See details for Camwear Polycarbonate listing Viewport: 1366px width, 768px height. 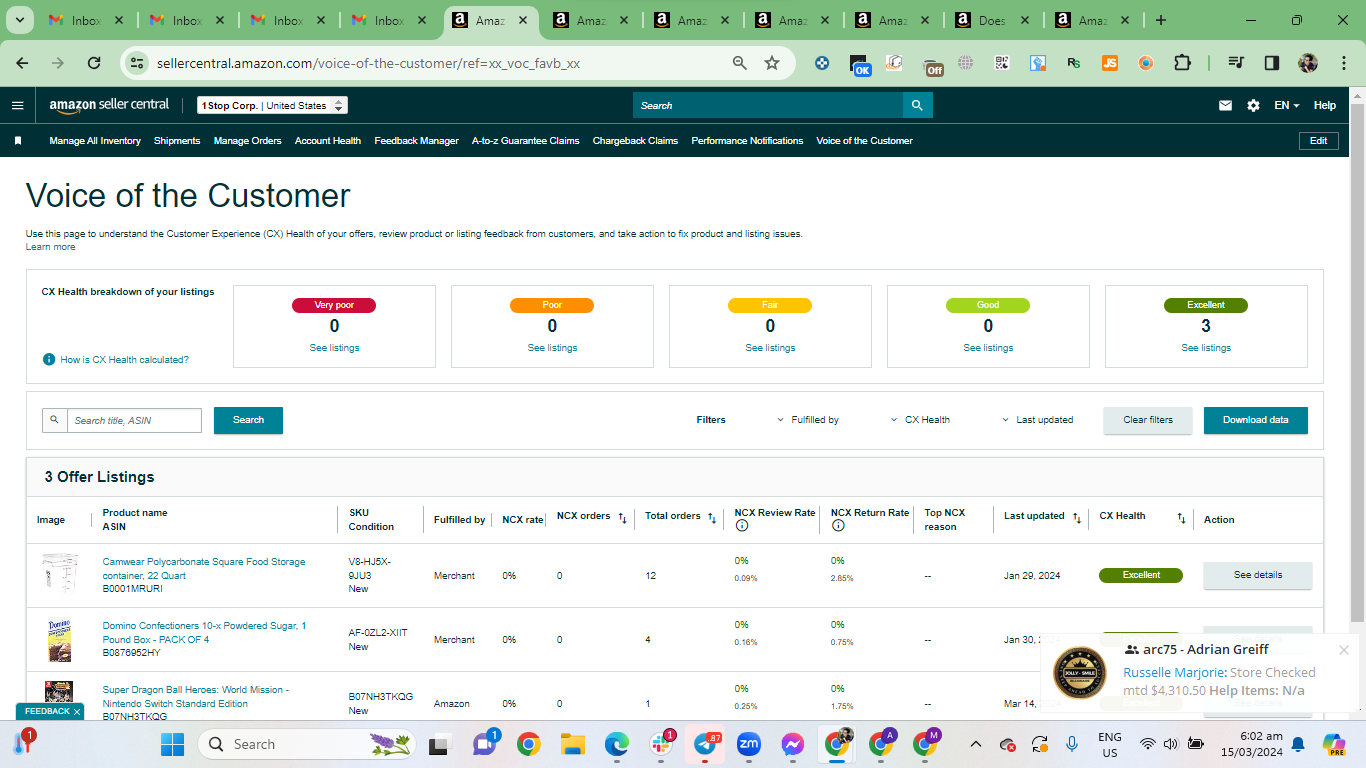(1257, 575)
